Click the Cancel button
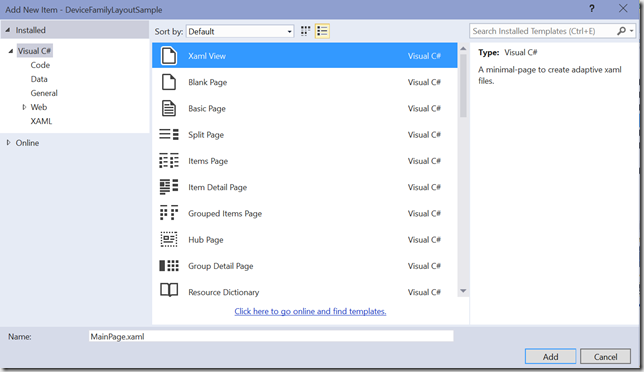This screenshot has height=372, width=644. point(605,356)
